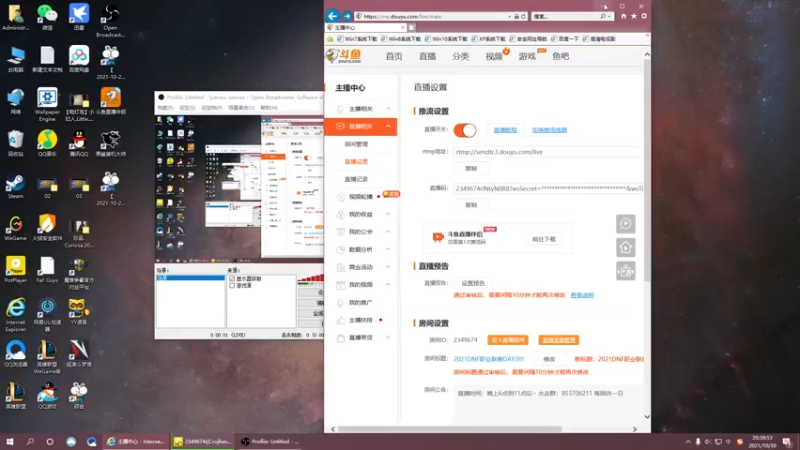Show hidden system tray icons chevron
The height and width of the screenshot is (450, 800).
point(688,442)
